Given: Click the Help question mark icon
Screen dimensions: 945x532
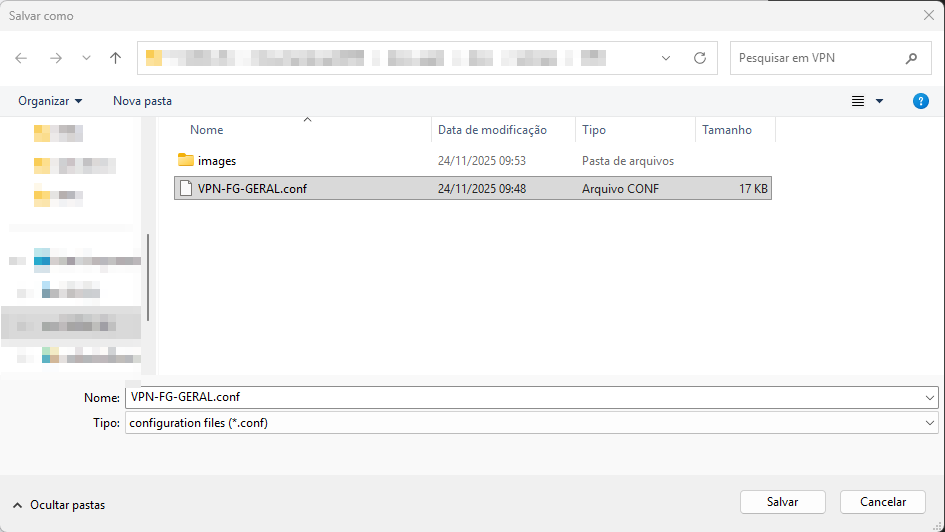Looking at the screenshot, I should pyautogui.click(x=921, y=101).
